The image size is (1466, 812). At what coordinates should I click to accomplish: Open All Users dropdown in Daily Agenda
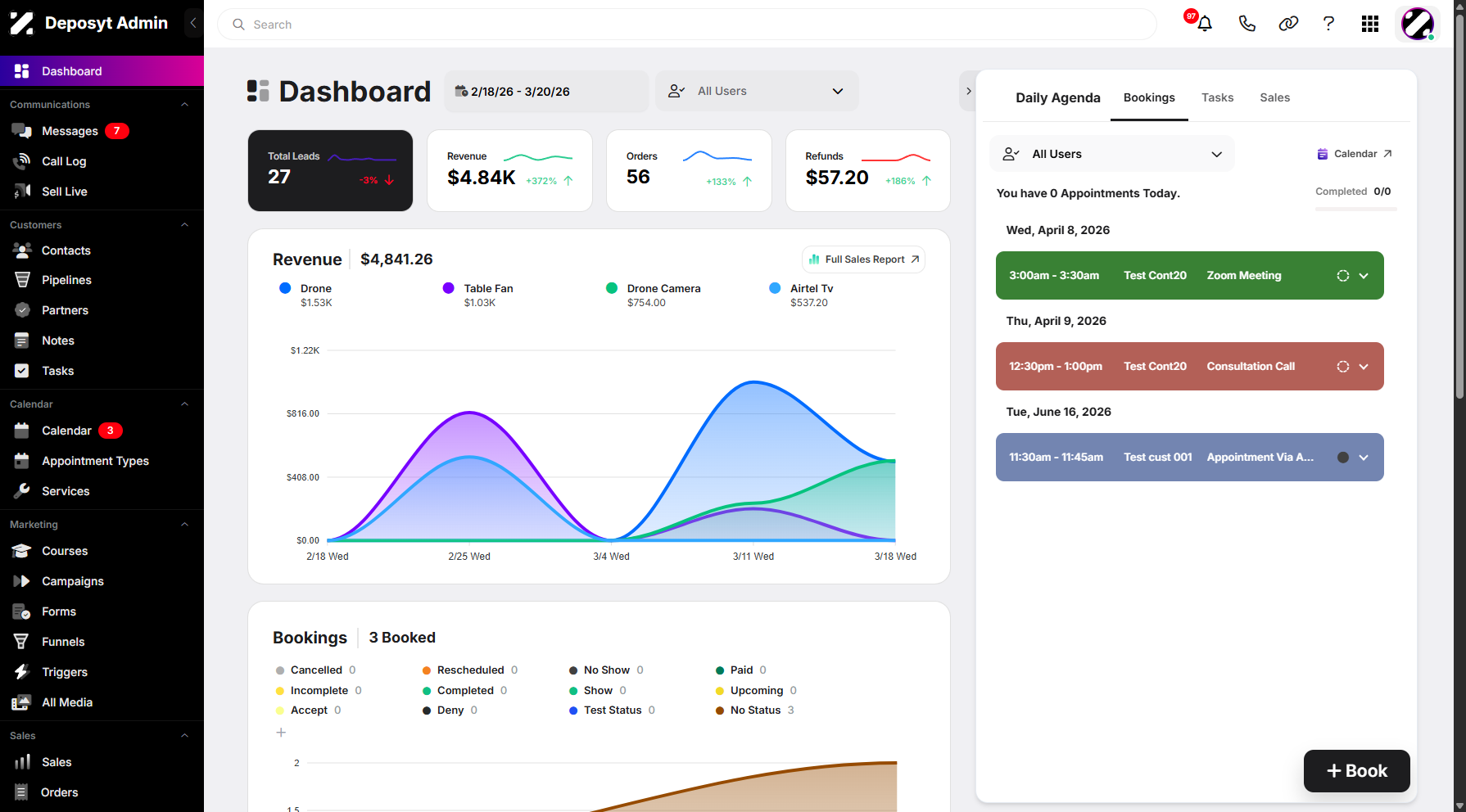(x=1112, y=154)
